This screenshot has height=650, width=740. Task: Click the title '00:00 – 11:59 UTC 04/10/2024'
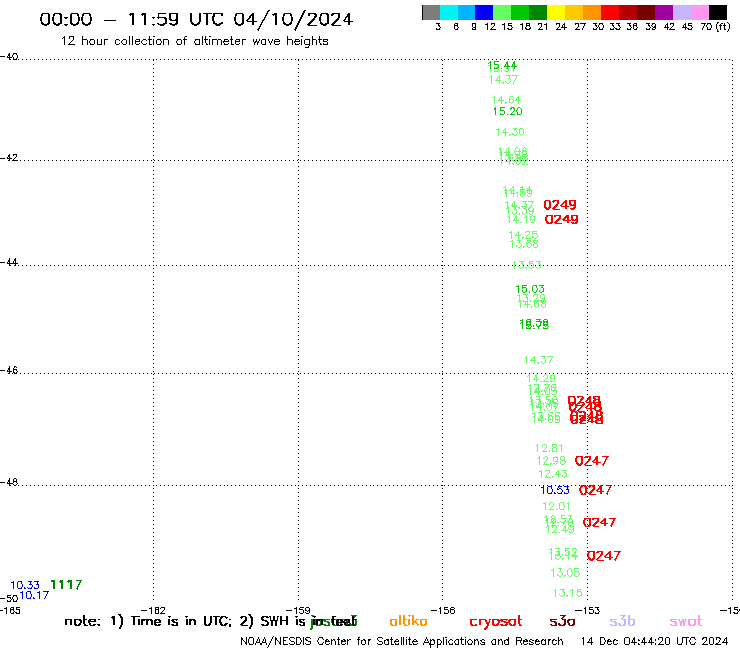pyautogui.click(x=196, y=19)
